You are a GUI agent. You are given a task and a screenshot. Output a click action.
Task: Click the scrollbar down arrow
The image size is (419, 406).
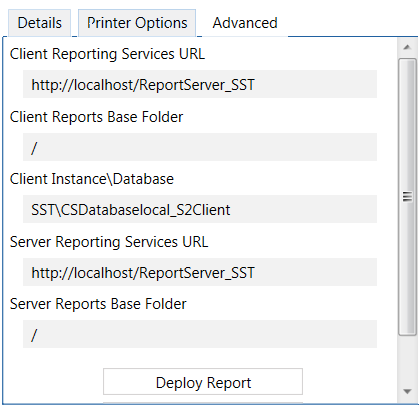(x=407, y=391)
